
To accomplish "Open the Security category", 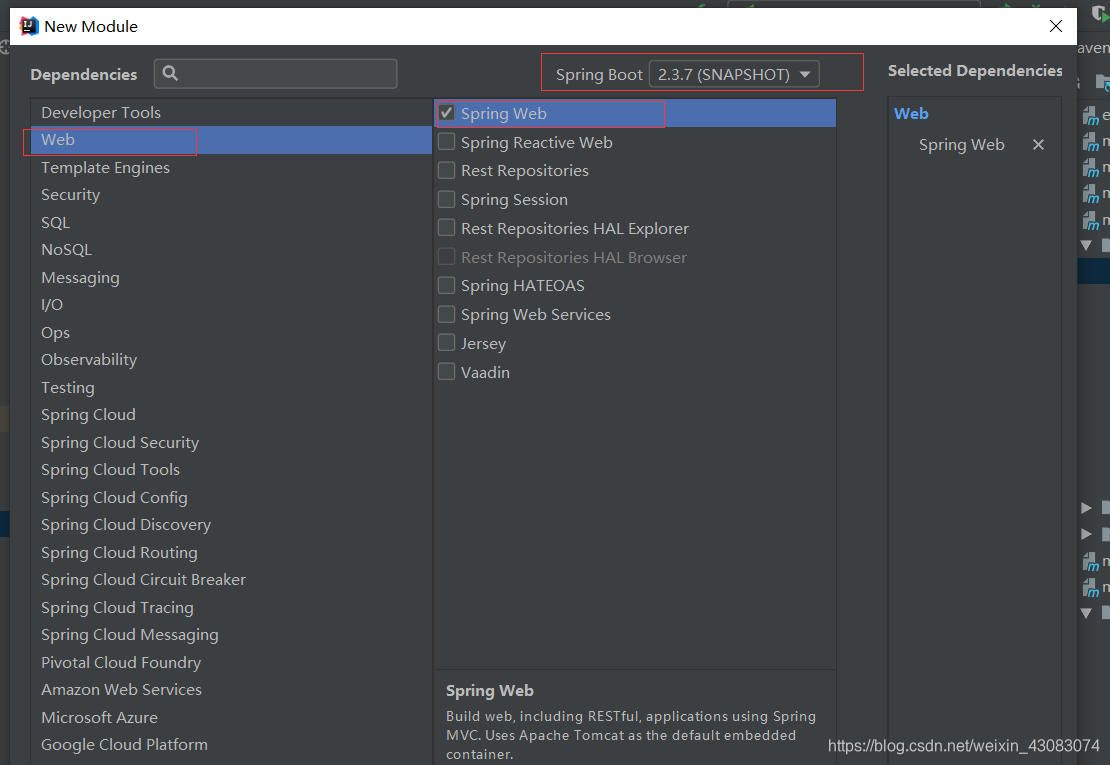I will [231, 195].
